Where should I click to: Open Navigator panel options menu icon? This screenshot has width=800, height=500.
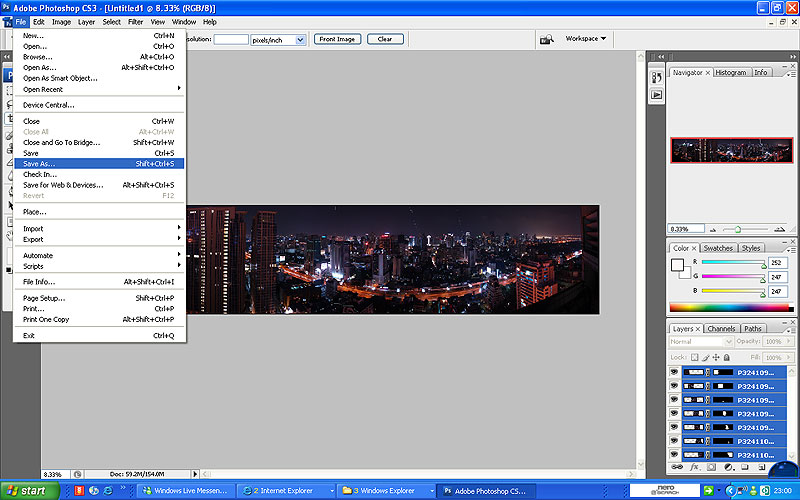tap(791, 74)
